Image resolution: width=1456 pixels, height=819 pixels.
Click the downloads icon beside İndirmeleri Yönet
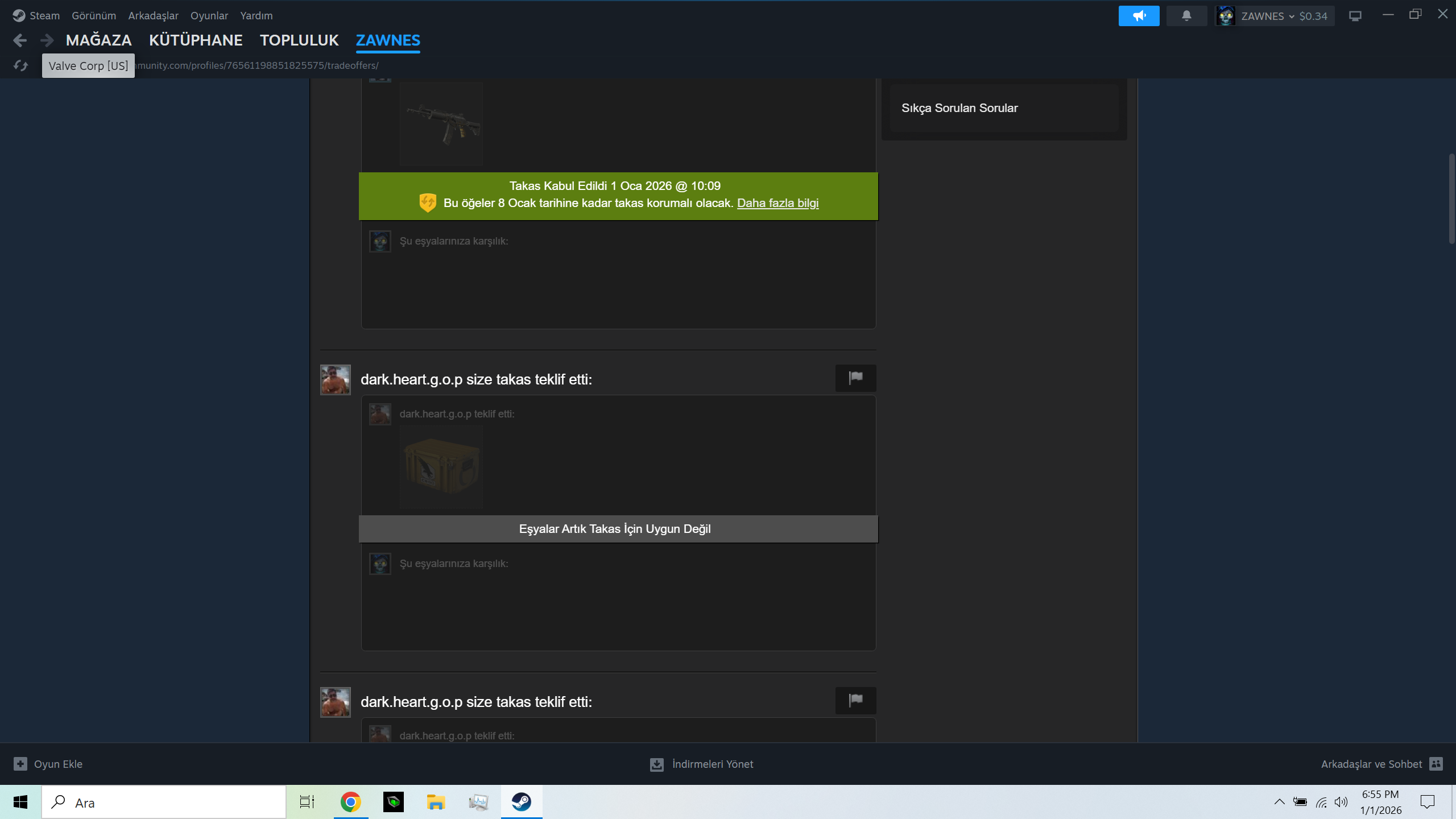click(x=657, y=764)
